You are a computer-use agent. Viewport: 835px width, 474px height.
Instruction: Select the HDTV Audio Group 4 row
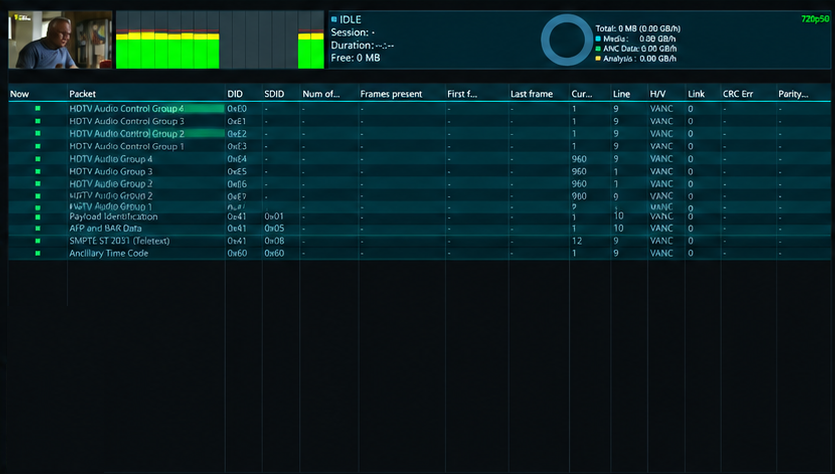point(420,159)
